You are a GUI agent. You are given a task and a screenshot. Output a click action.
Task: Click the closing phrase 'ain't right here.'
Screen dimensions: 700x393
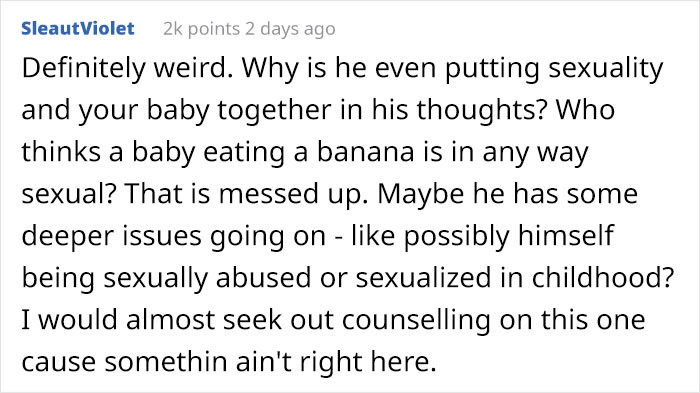click(336, 362)
